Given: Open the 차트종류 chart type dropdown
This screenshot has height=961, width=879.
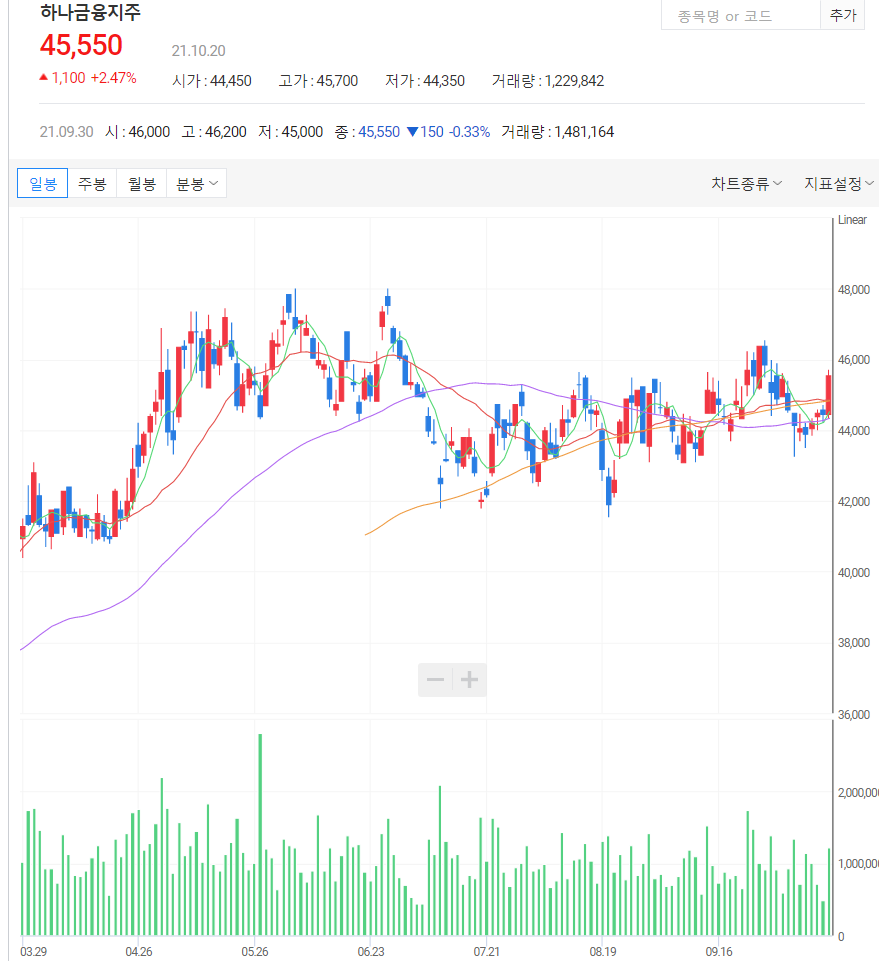Looking at the screenshot, I should pos(746,183).
